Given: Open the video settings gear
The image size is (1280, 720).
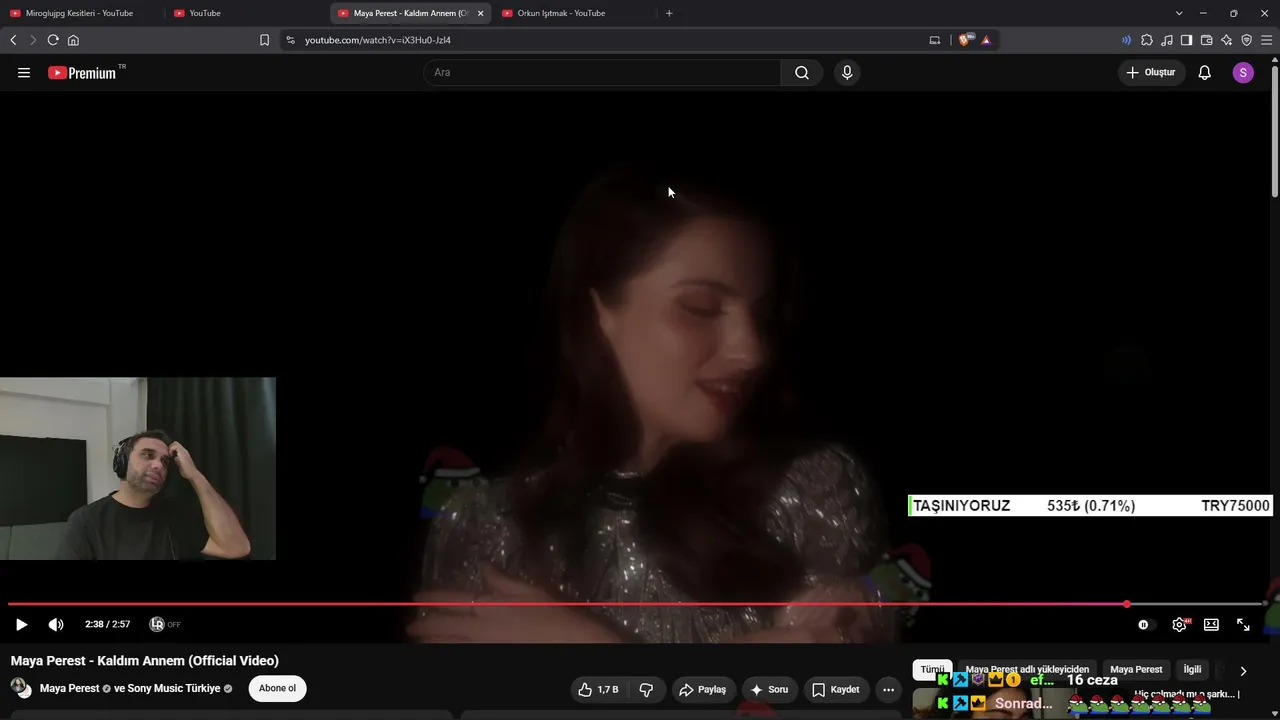Looking at the screenshot, I should (x=1180, y=624).
